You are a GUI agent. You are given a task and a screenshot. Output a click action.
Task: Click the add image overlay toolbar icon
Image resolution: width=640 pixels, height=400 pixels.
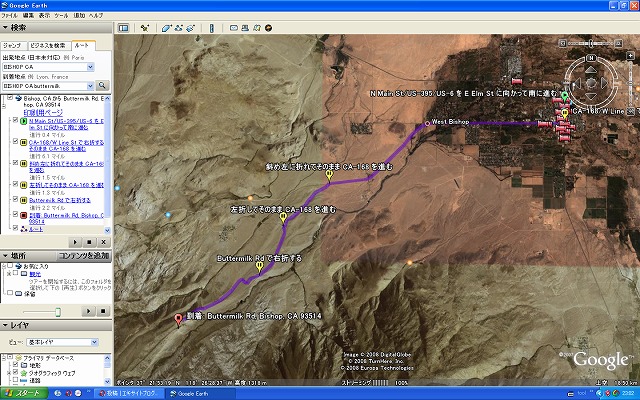[191, 28]
